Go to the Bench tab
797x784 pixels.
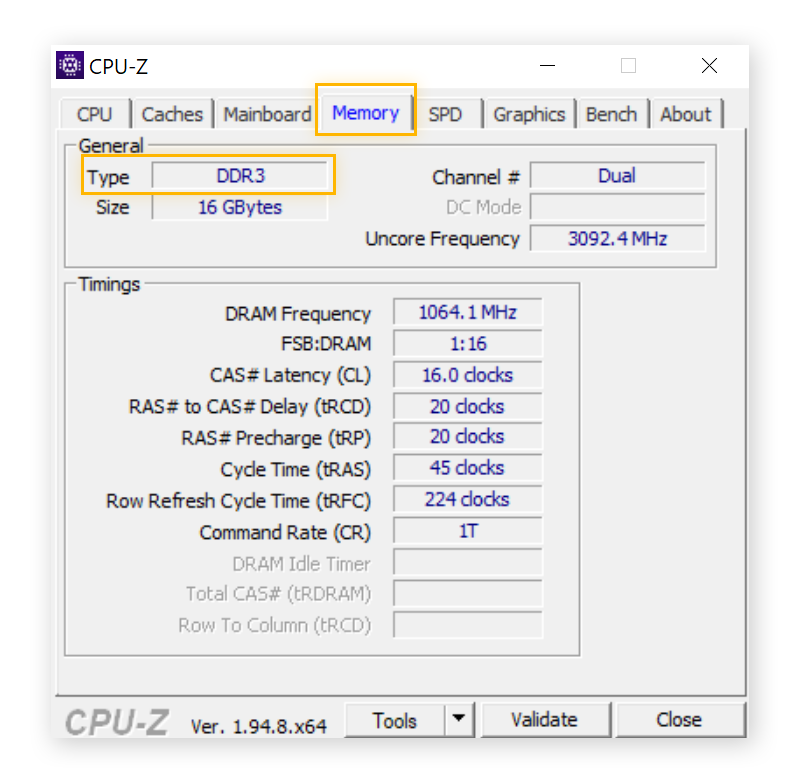(x=611, y=114)
